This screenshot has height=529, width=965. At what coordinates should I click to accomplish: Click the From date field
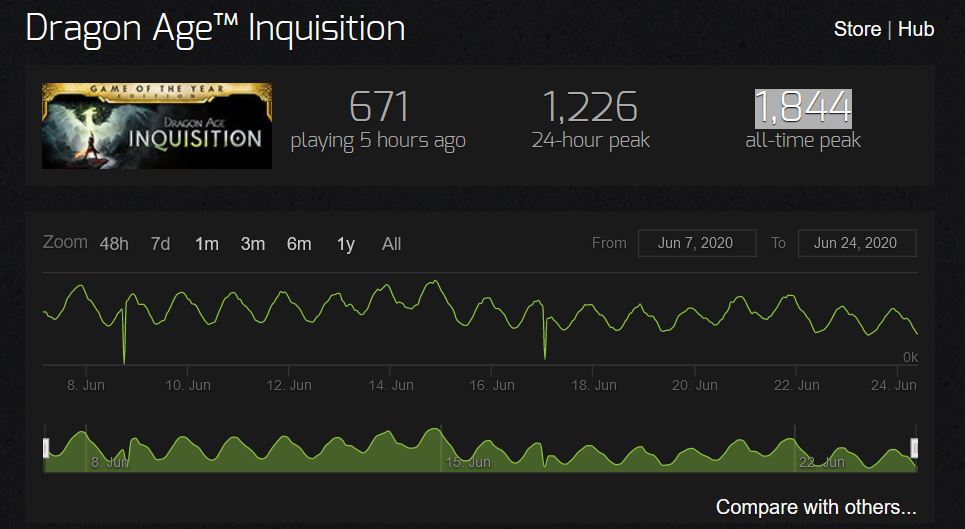click(696, 243)
